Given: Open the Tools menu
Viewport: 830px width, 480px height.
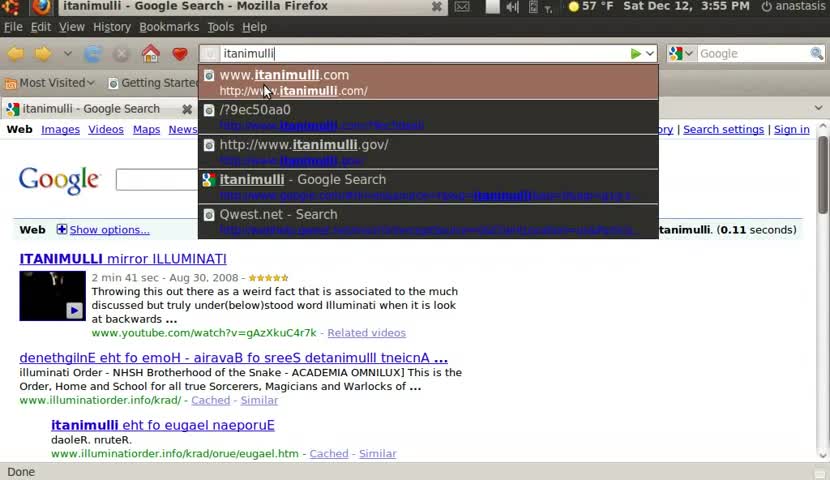Looking at the screenshot, I should pos(220,27).
